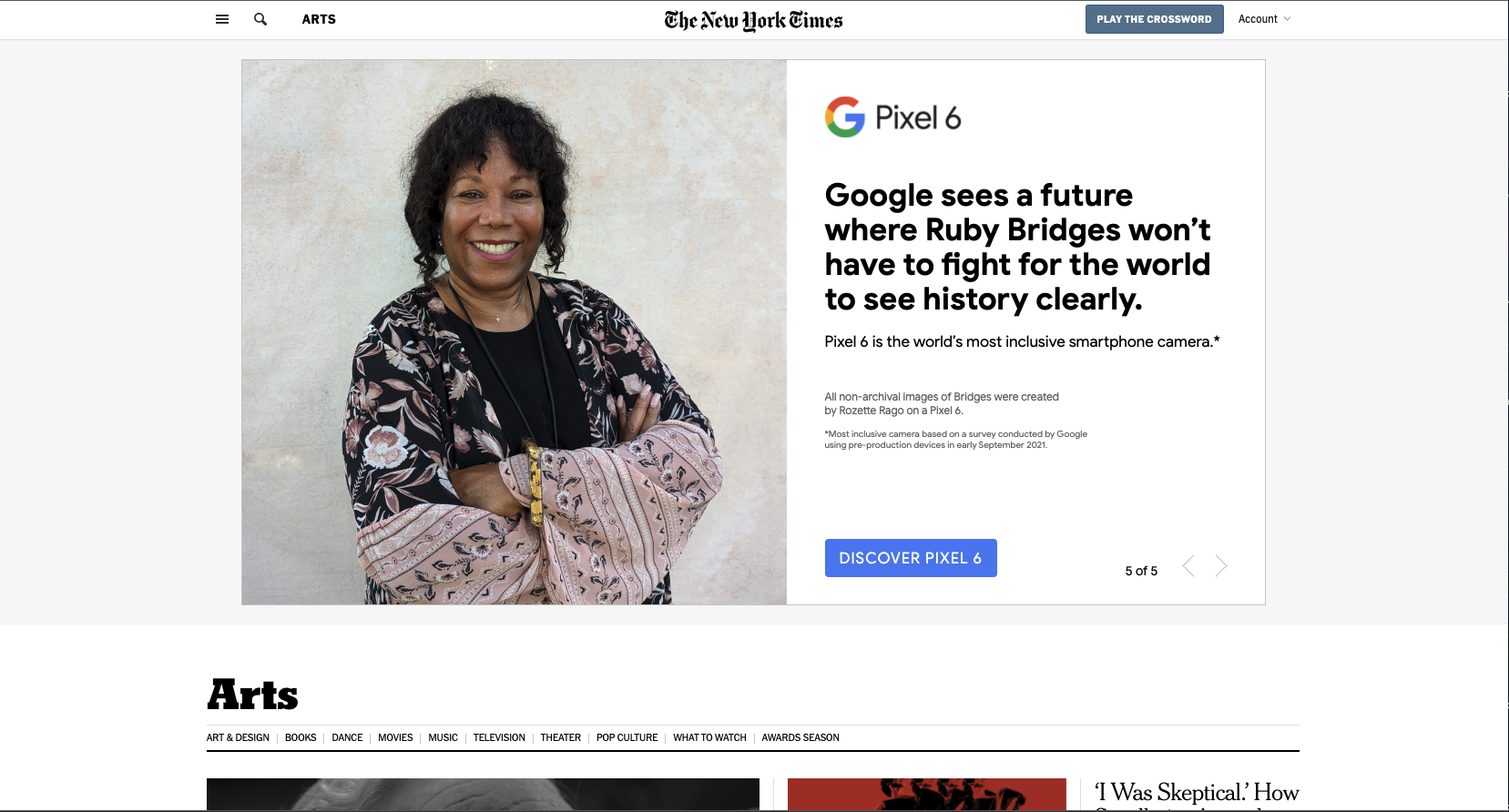Click the Discover Pixel 6 button
Screen dimensions: 1509x812
click(911, 558)
